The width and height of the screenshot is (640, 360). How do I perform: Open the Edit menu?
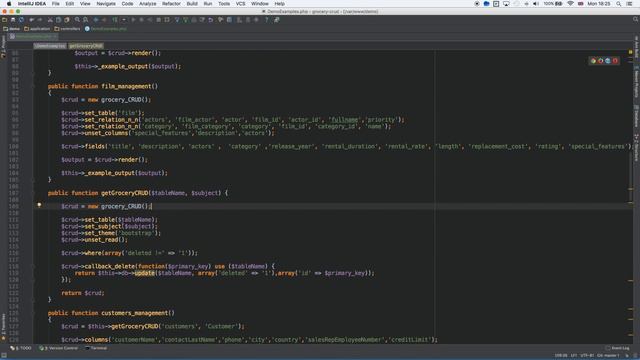pyautogui.click(x=70, y=4)
